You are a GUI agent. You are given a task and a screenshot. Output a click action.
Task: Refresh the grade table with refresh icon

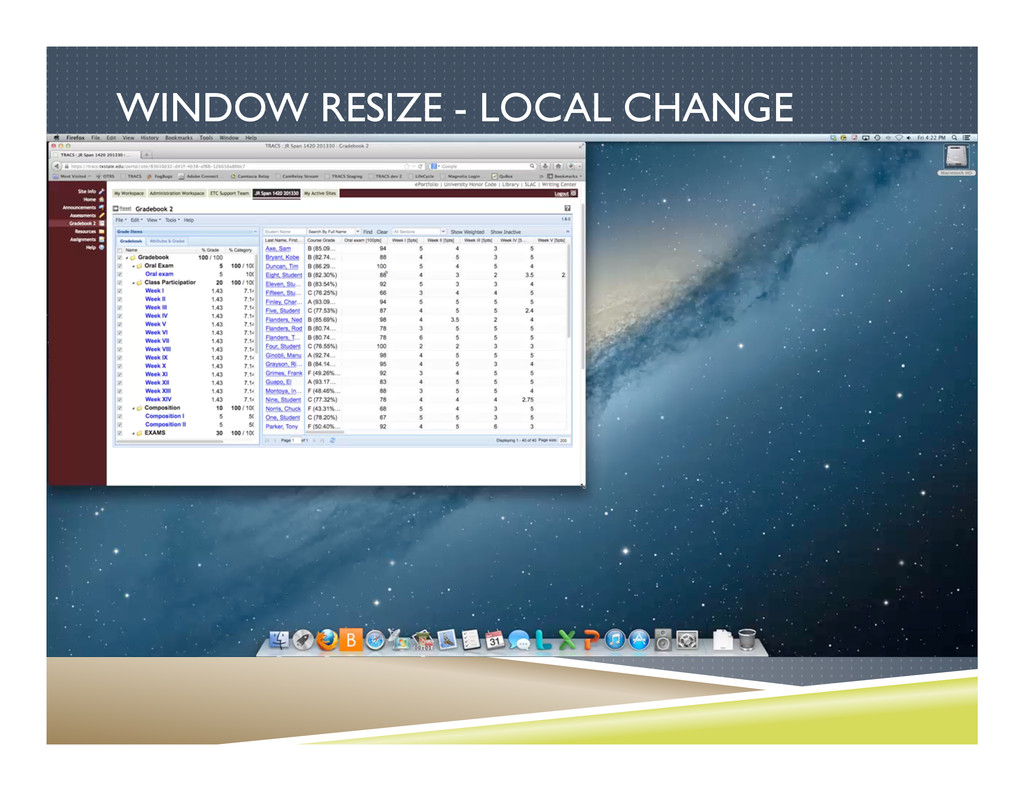(x=332, y=441)
